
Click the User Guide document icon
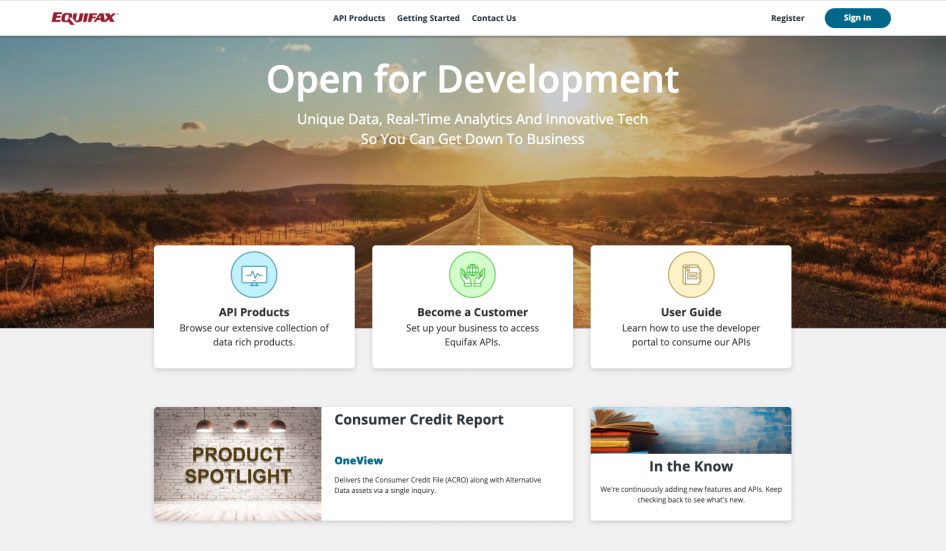tap(690, 274)
